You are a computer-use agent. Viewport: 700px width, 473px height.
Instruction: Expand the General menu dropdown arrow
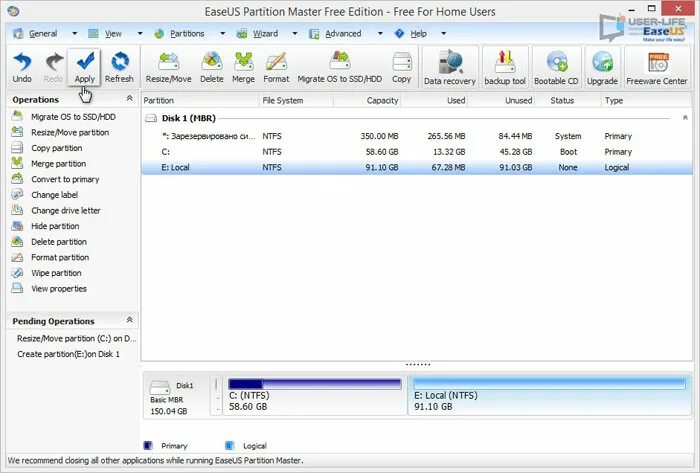pos(75,33)
